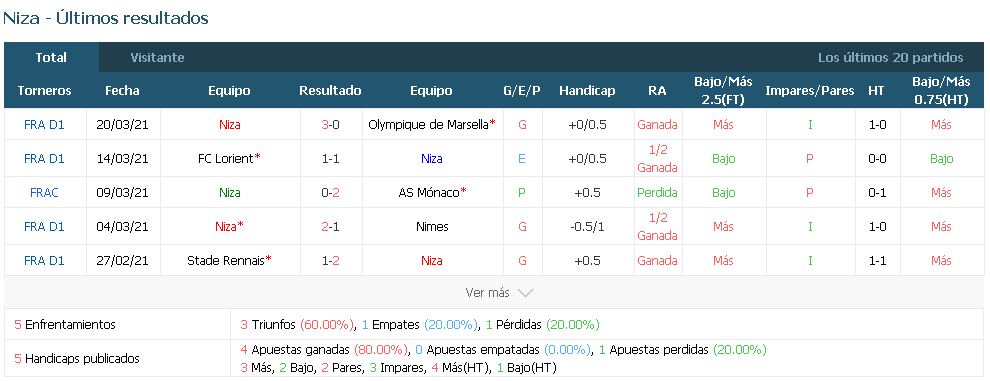Click the blue Niza name in Lorient row
The width and height of the screenshot is (990, 381).
tap(432, 159)
